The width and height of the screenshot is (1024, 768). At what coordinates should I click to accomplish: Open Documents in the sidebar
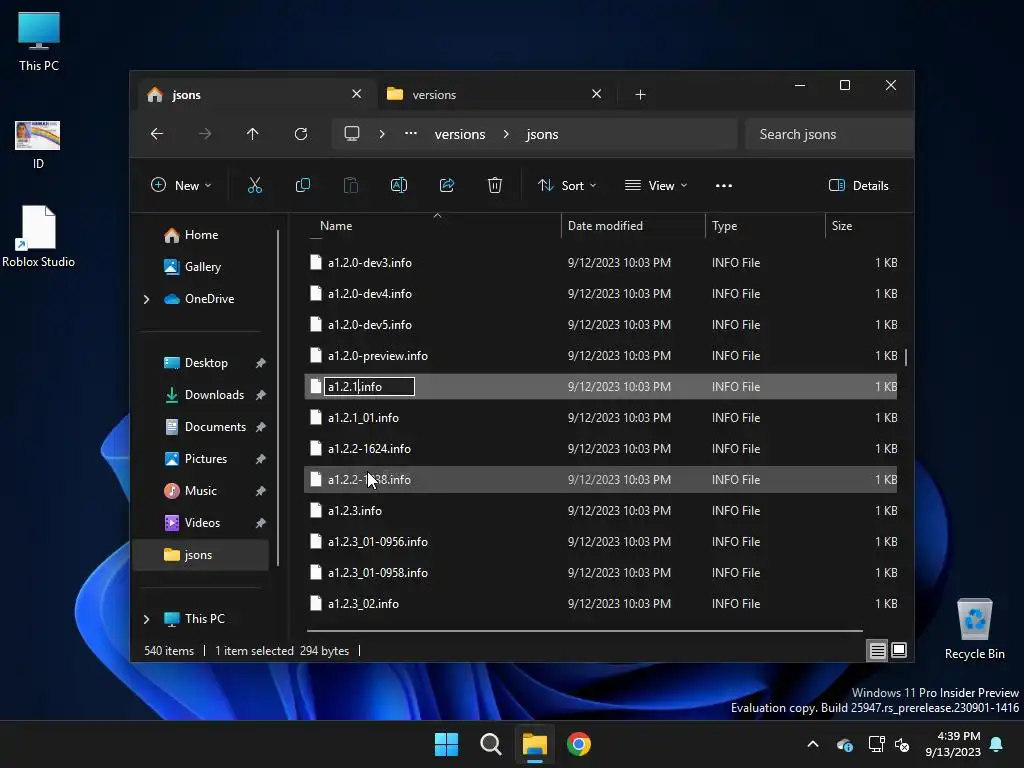point(200,426)
